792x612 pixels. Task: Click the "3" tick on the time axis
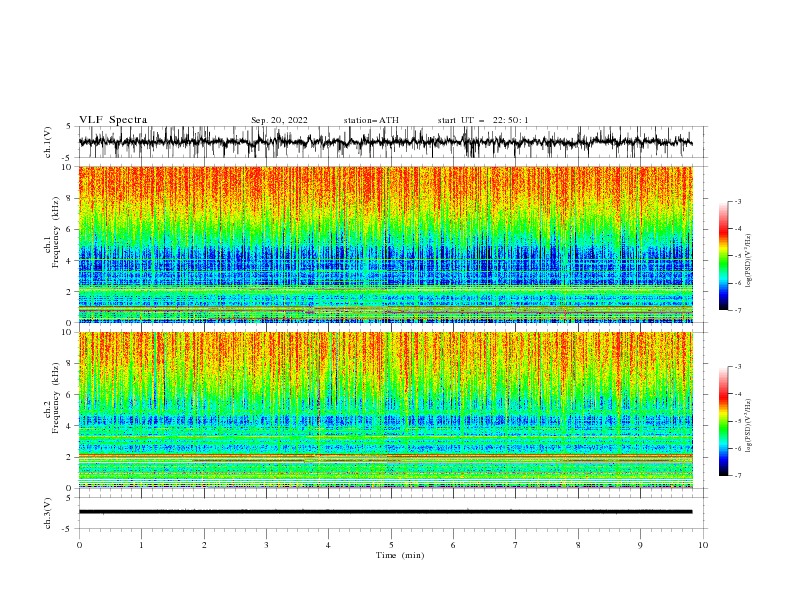pos(266,545)
